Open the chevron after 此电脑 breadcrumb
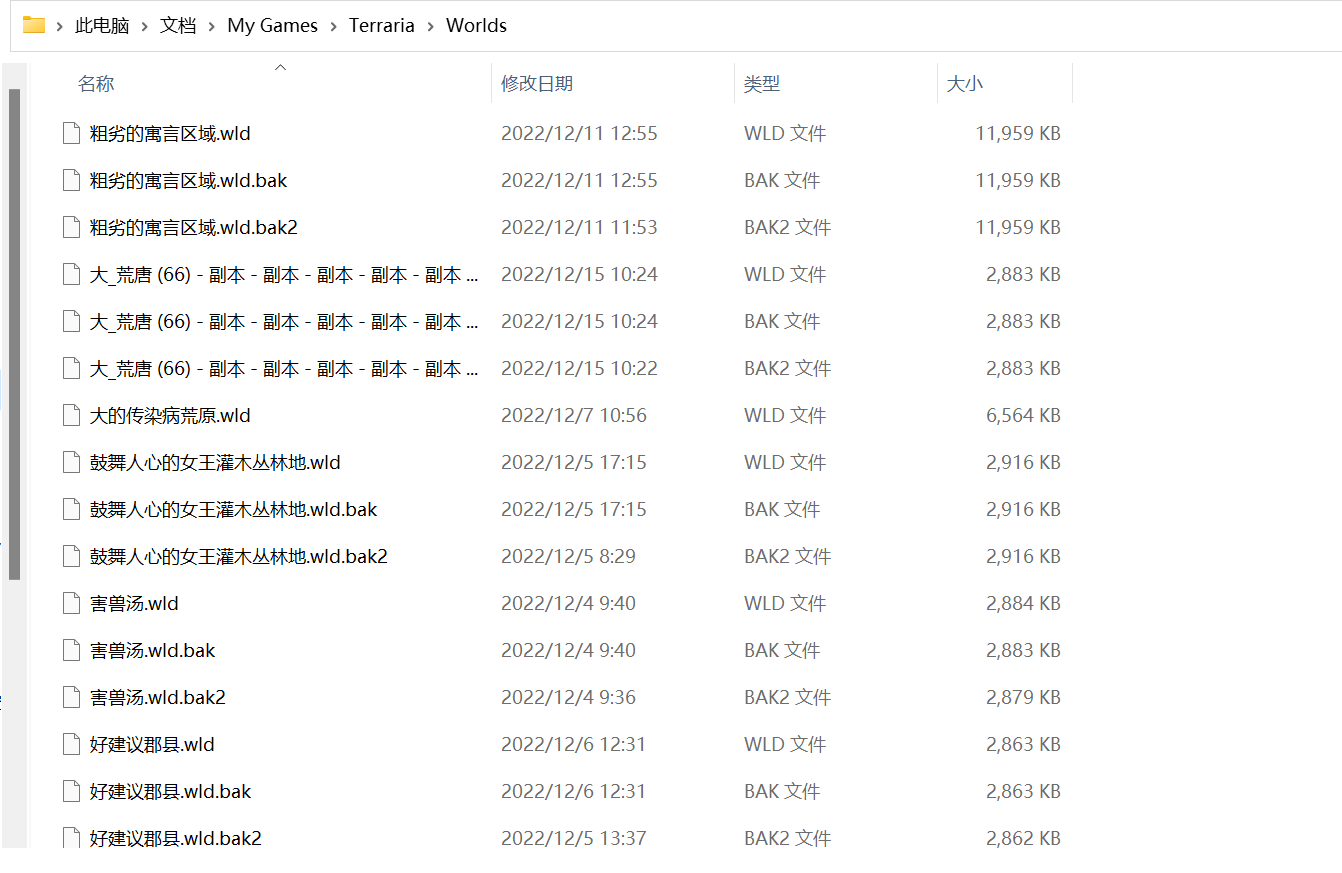1342x873 pixels. pos(144,26)
